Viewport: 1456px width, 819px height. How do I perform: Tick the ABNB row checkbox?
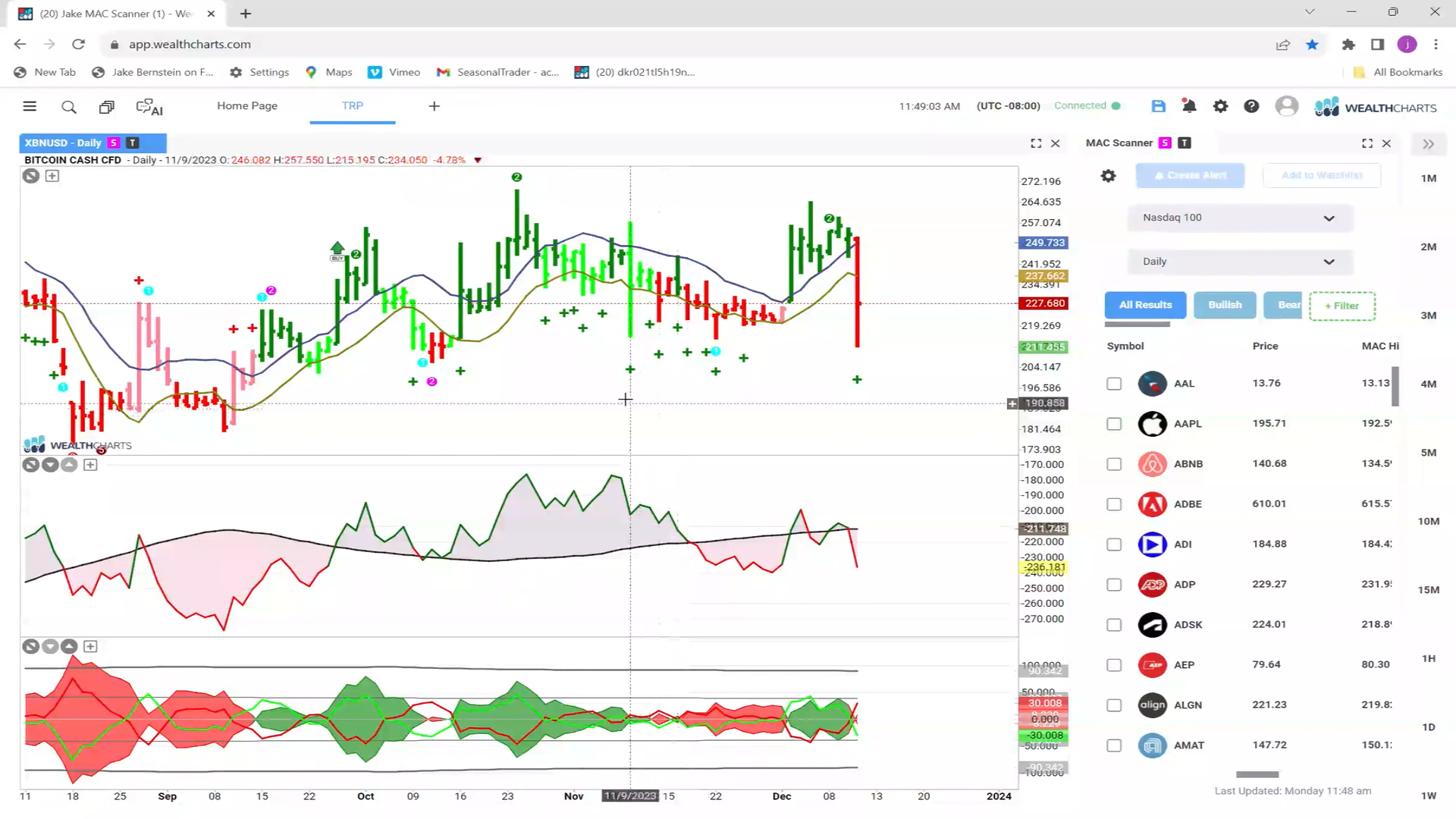click(1114, 464)
